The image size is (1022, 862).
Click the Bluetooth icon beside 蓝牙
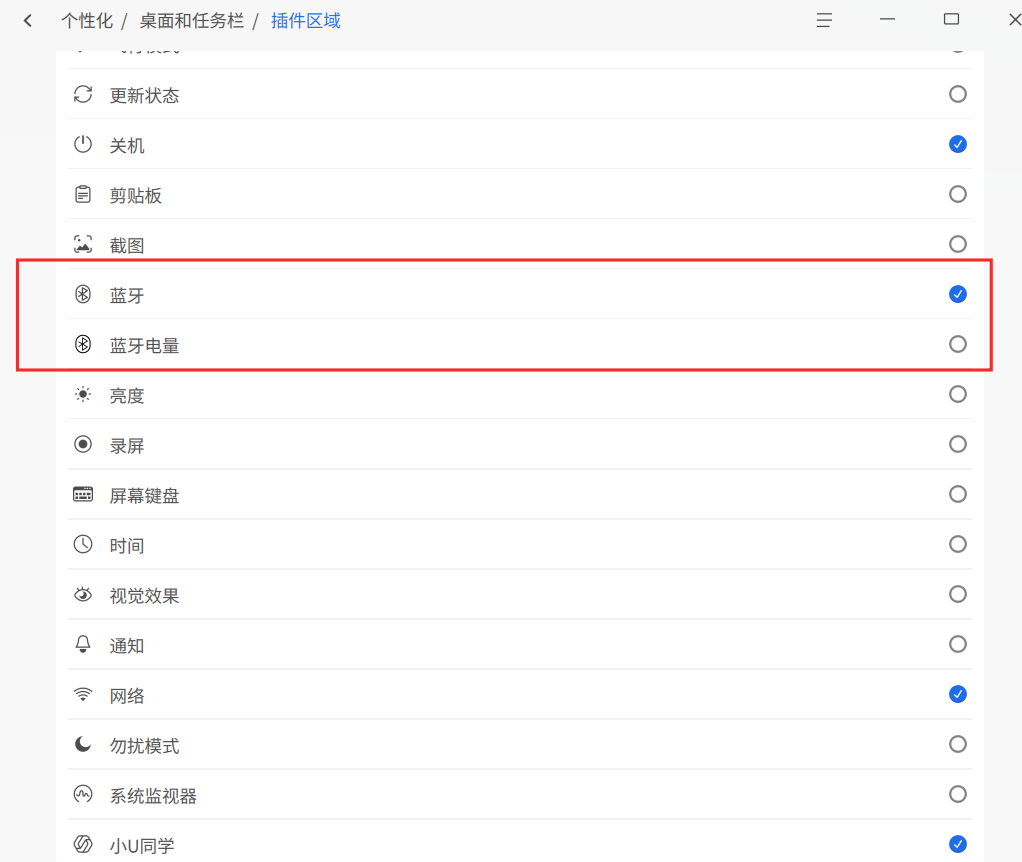tap(83, 294)
